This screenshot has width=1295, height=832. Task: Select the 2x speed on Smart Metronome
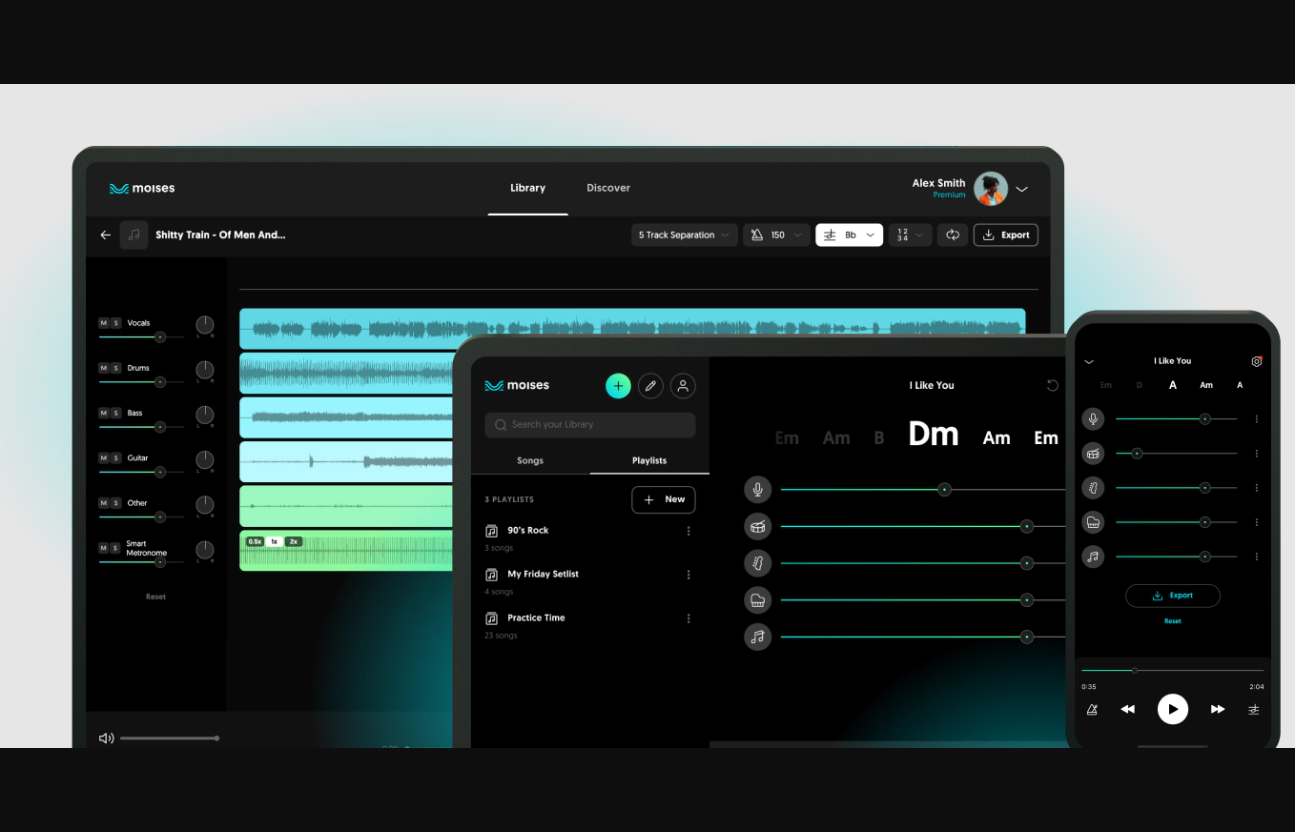[x=293, y=541]
